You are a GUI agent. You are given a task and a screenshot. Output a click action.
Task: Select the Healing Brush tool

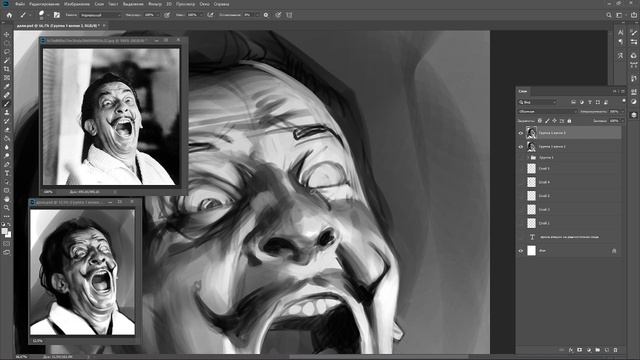pos(7,95)
